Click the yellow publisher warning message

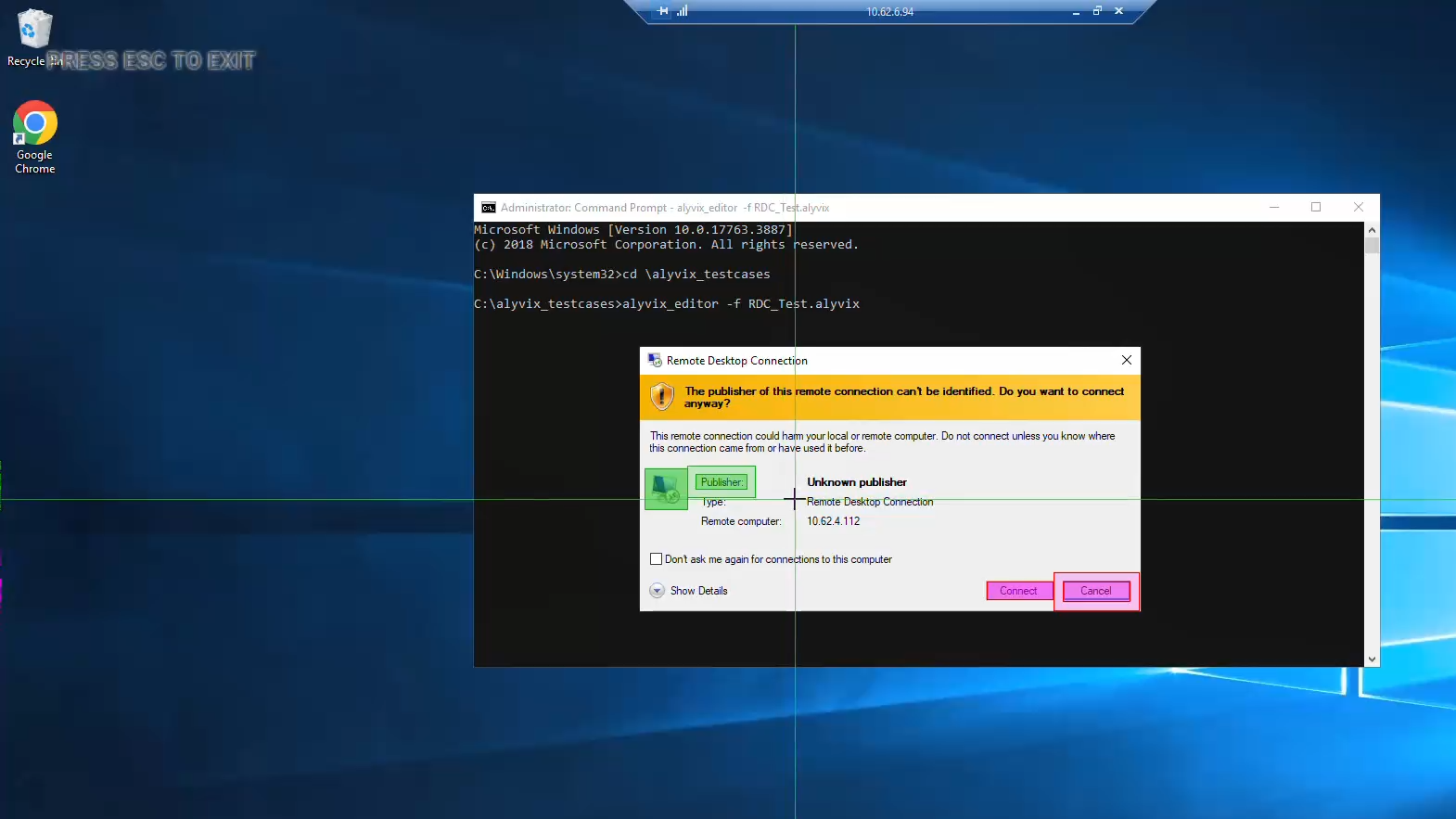(x=904, y=397)
